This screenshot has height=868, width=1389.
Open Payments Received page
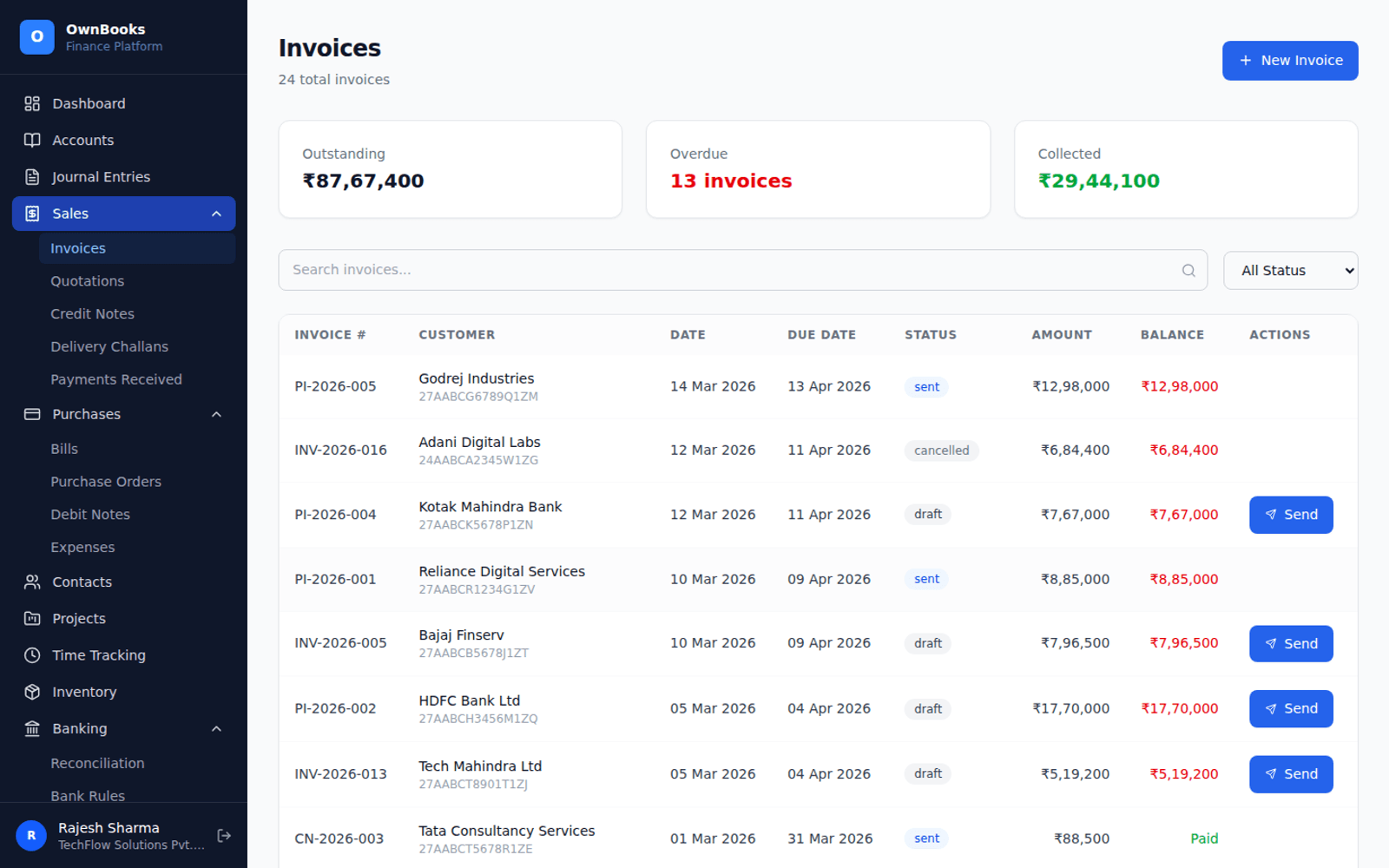pyautogui.click(x=137, y=379)
